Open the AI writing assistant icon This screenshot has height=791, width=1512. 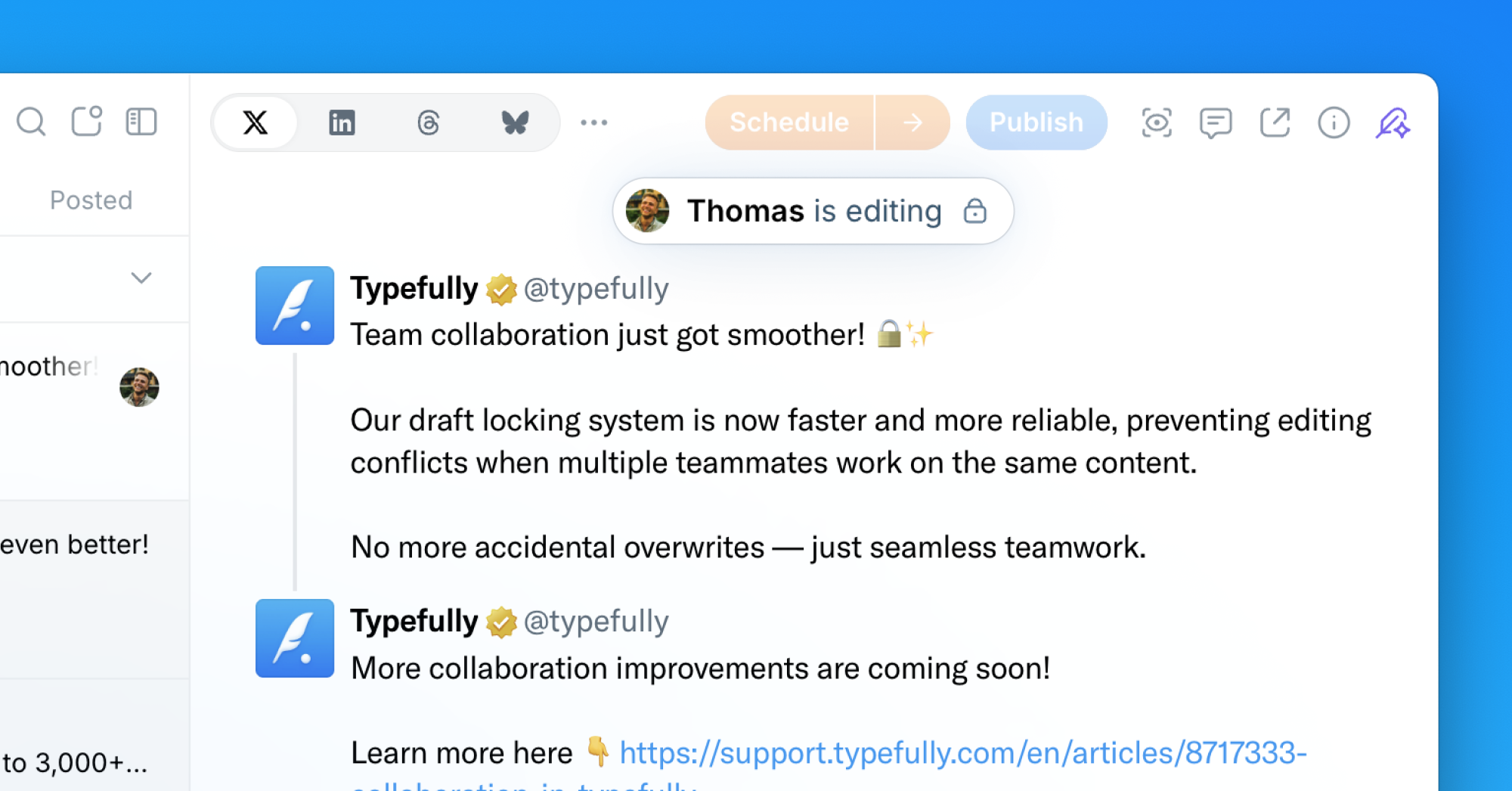coord(1393,123)
